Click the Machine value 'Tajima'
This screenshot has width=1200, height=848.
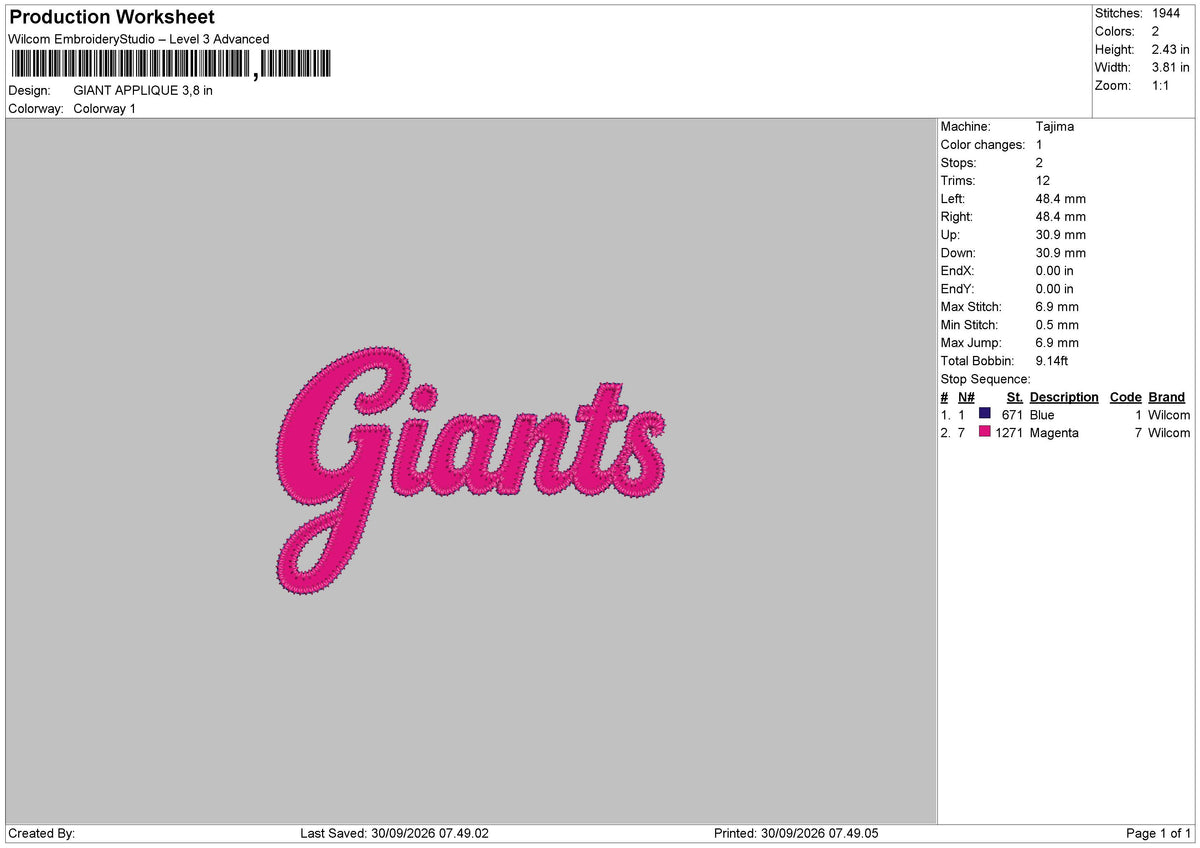click(x=1055, y=126)
